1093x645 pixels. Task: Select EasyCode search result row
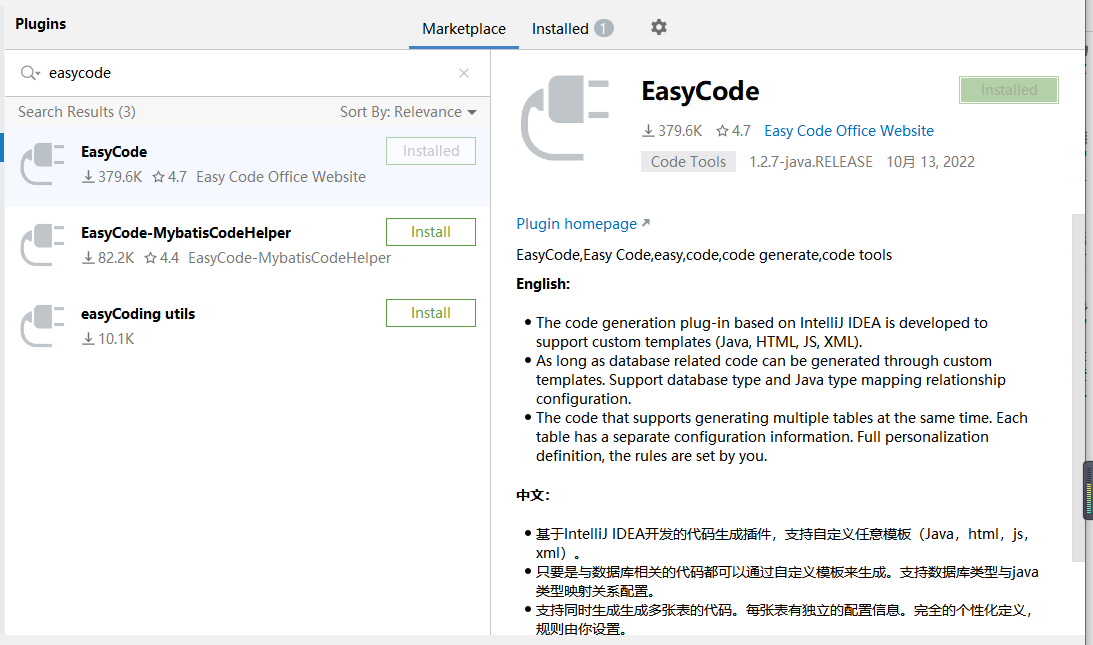coord(247,167)
